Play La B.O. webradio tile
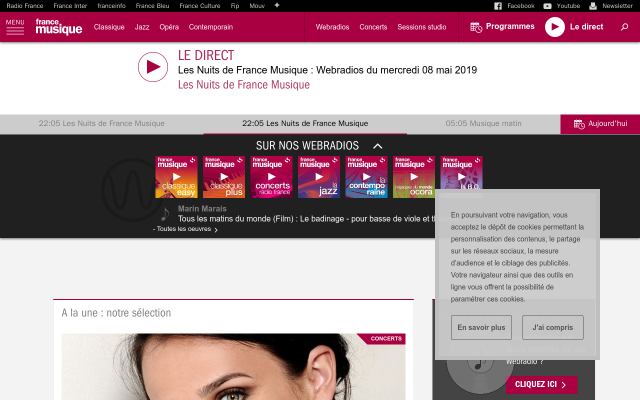640x400 pixels. [x=461, y=173]
